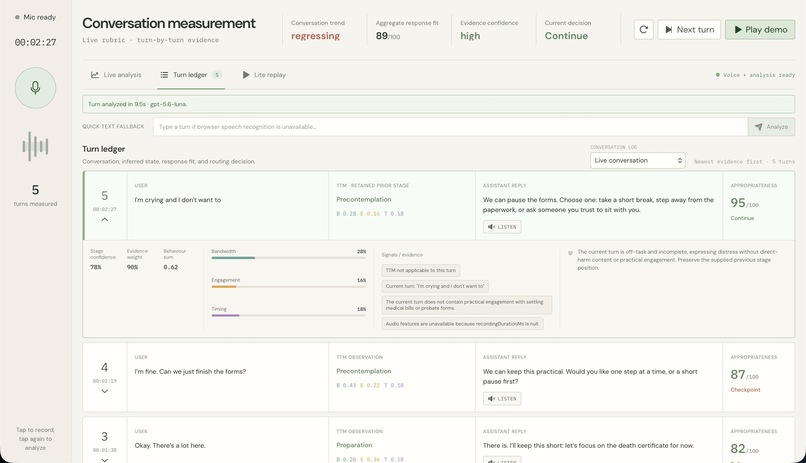Click the turn count badge on Turn ledger tab

217,75
